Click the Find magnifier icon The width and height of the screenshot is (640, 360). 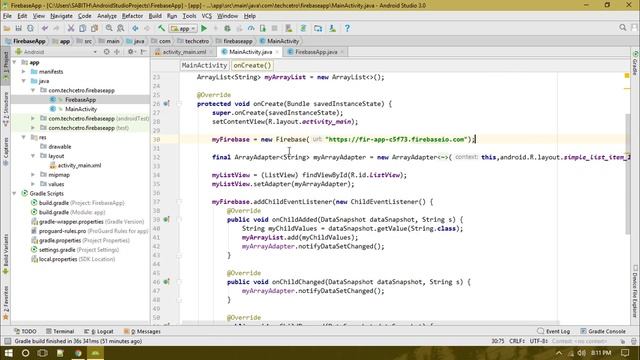click(x=109, y=29)
